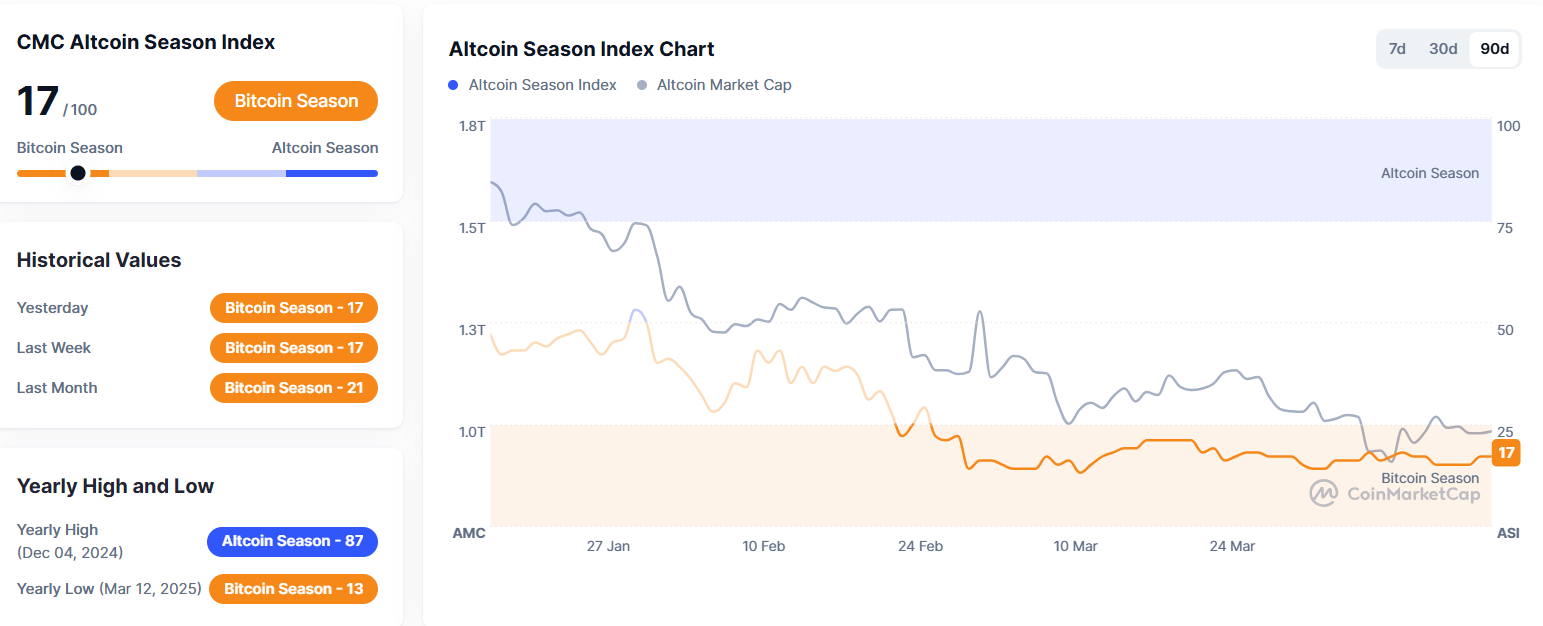
Task: Click the CoinMarketCap watermark logo
Action: pos(1395,493)
